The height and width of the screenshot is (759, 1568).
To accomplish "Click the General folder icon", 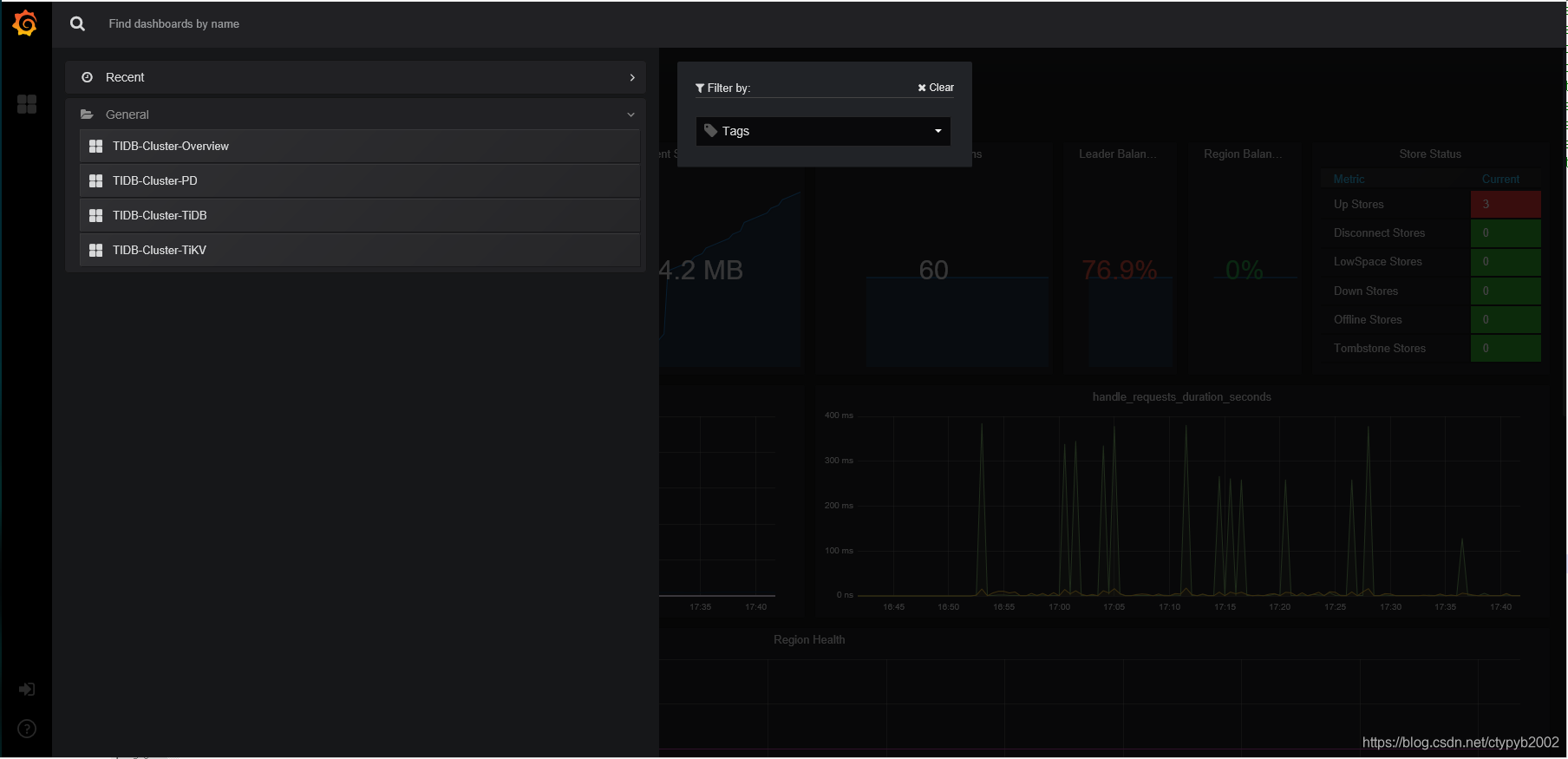I will click(x=87, y=115).
